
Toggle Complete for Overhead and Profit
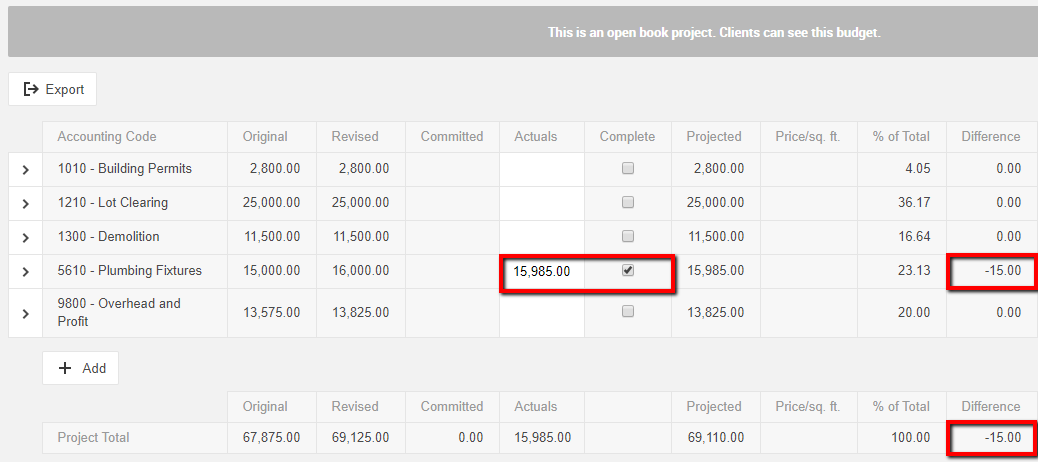628,312
